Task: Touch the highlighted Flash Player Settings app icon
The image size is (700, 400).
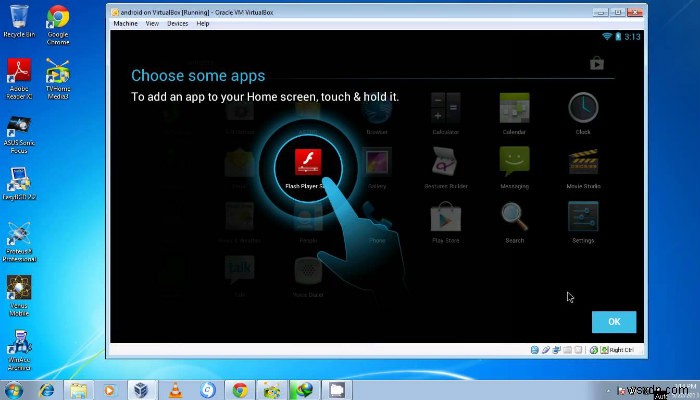Action: coord(308,162)
